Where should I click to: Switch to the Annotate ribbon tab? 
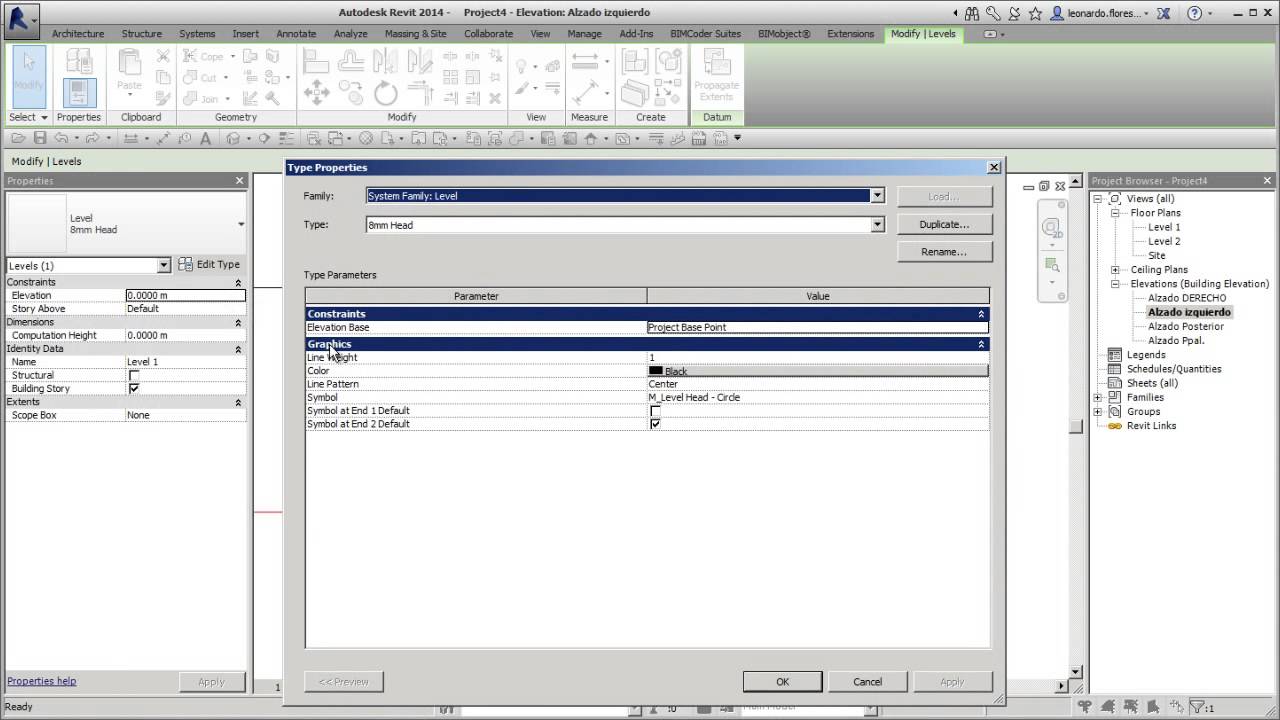point(296,33)
